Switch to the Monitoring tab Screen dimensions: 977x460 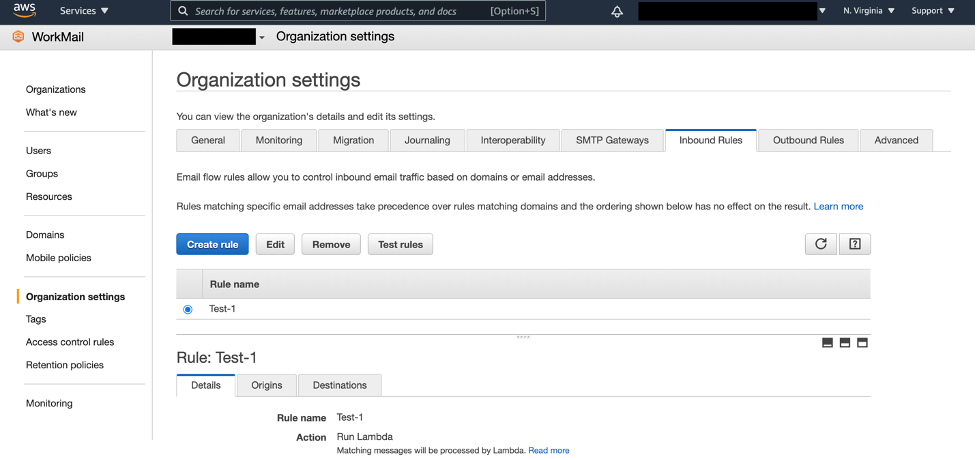(279, 140)
